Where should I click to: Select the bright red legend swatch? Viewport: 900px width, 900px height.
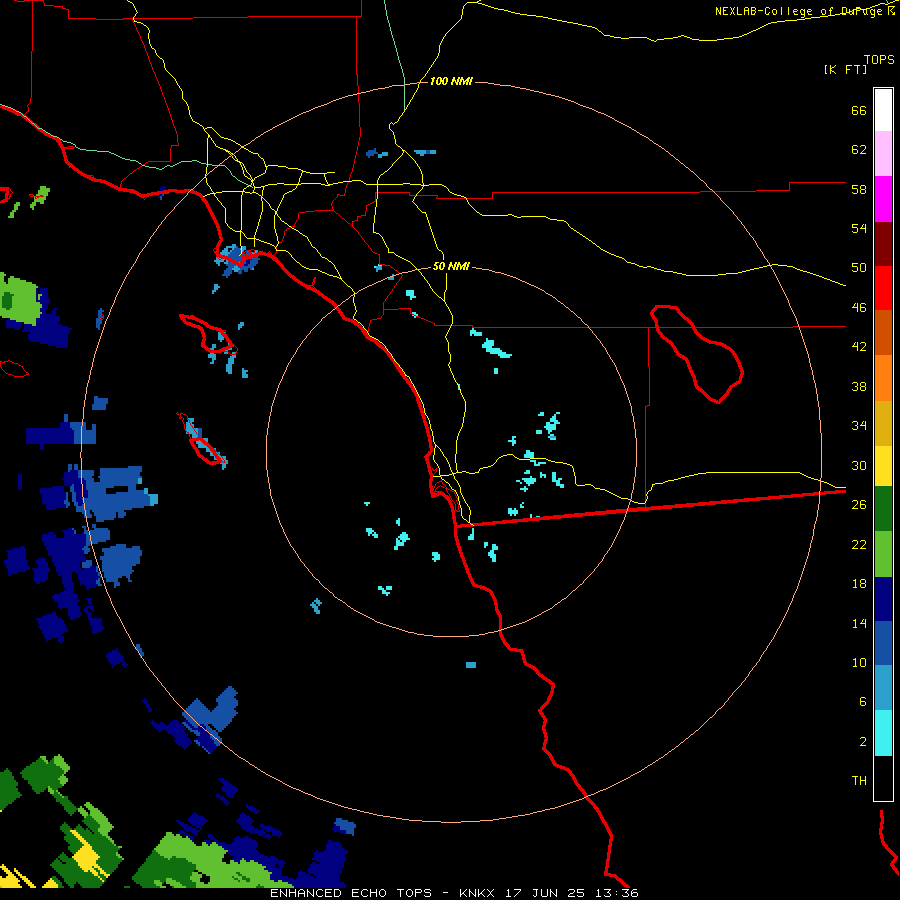883,288
